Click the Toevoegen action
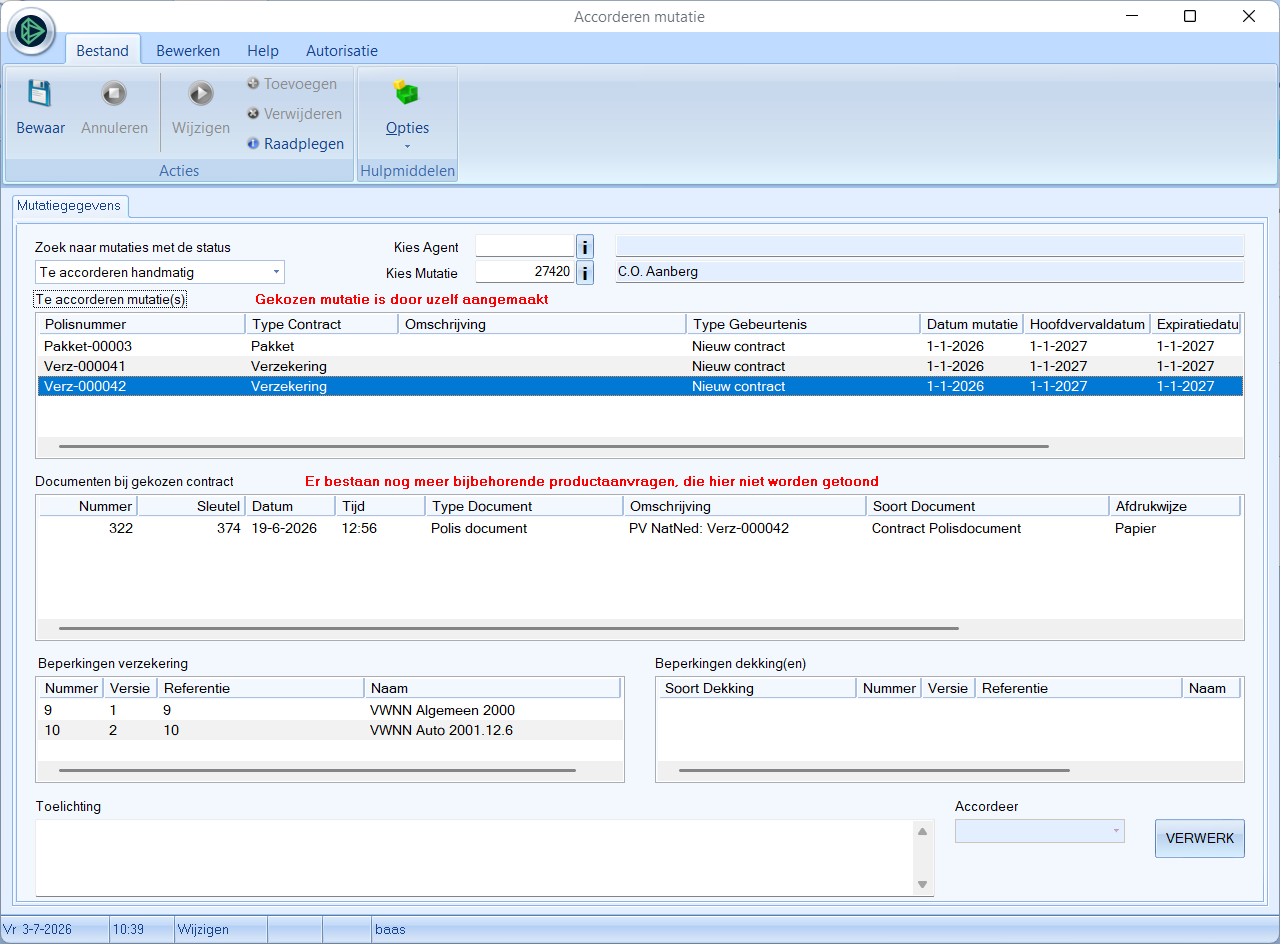This screenshot has width=1280, height=944. point(291,84)
